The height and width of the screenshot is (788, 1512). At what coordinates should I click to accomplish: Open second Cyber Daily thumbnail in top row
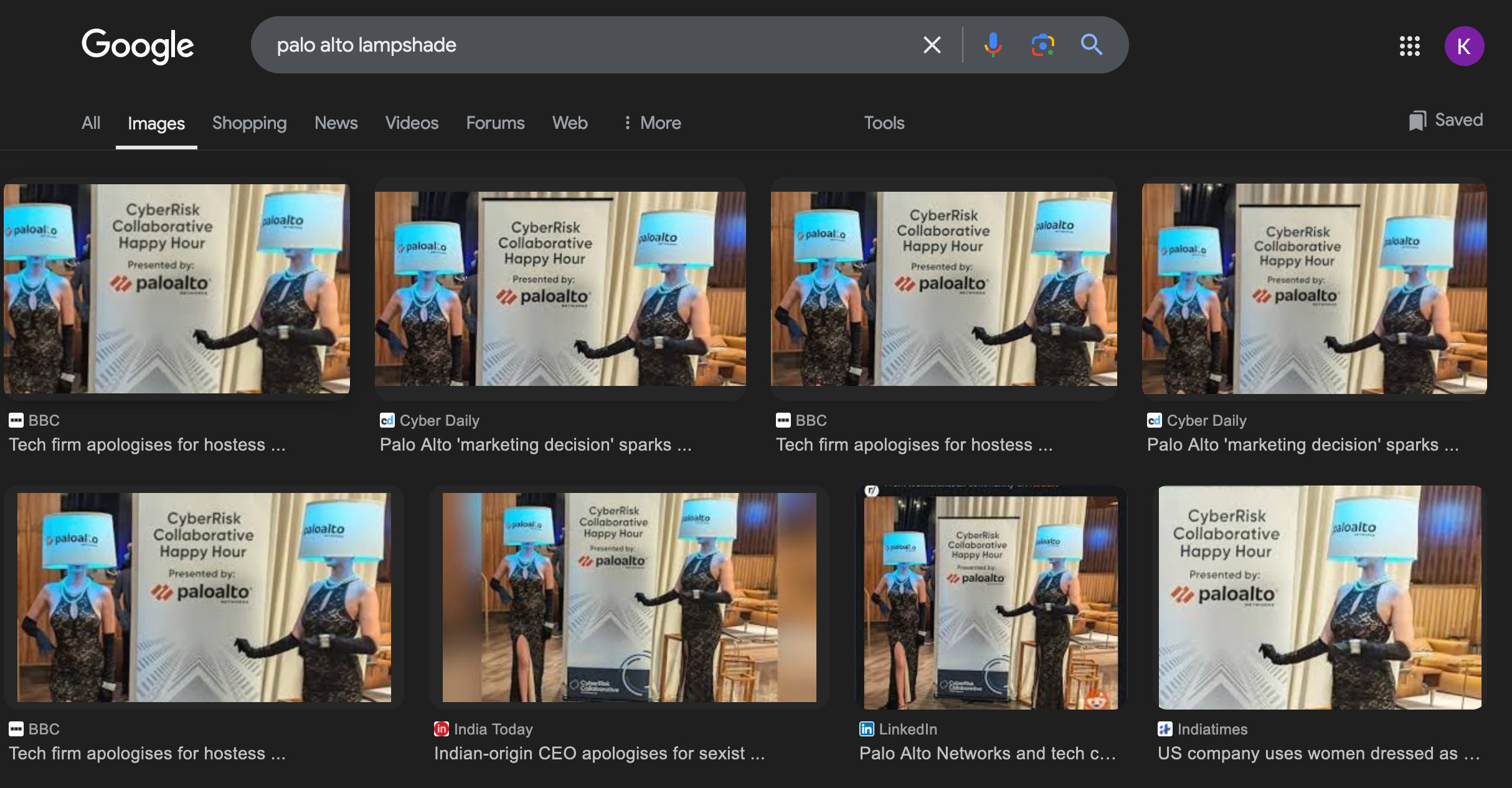coord(1315,288)
